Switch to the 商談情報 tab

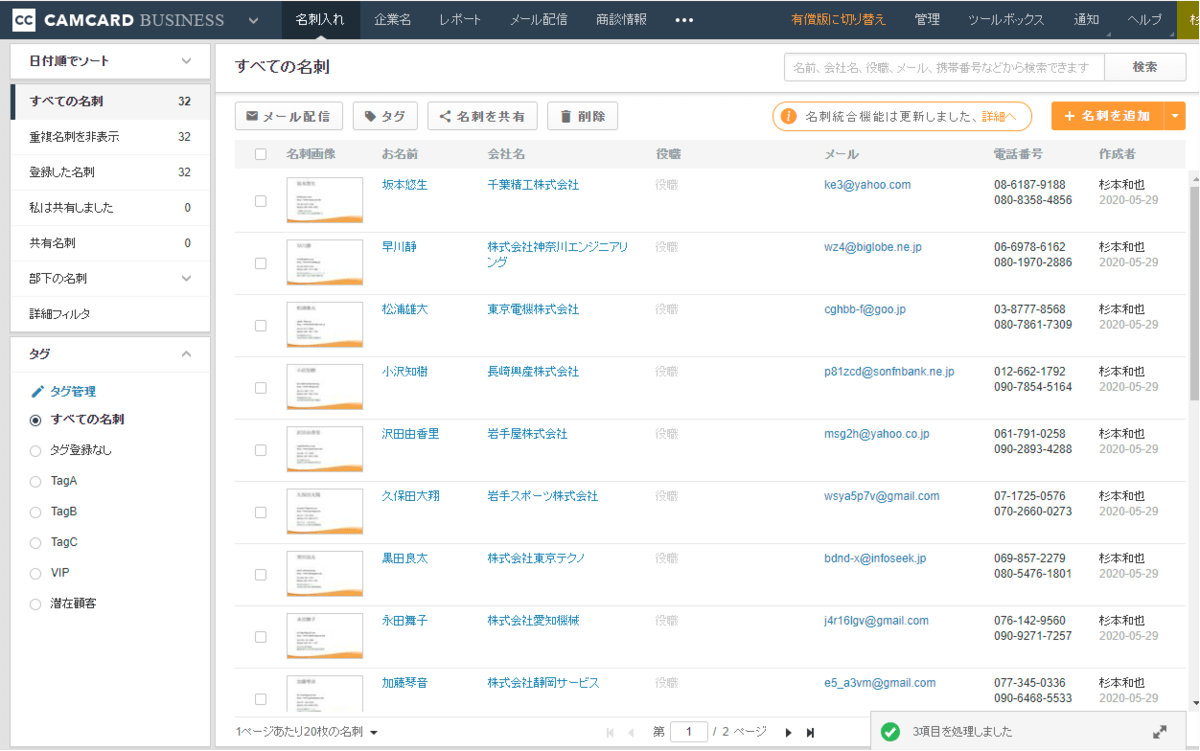coord(621,20)
